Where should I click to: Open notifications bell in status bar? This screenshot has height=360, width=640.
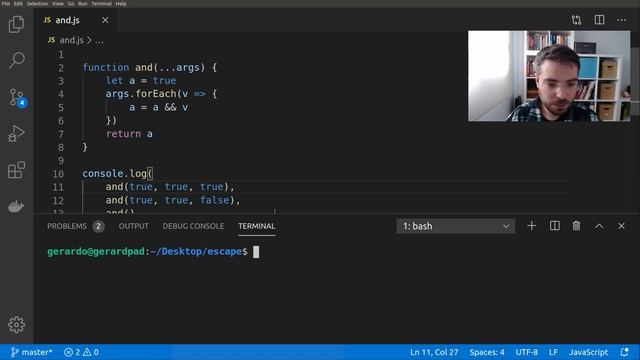(624, 352)
